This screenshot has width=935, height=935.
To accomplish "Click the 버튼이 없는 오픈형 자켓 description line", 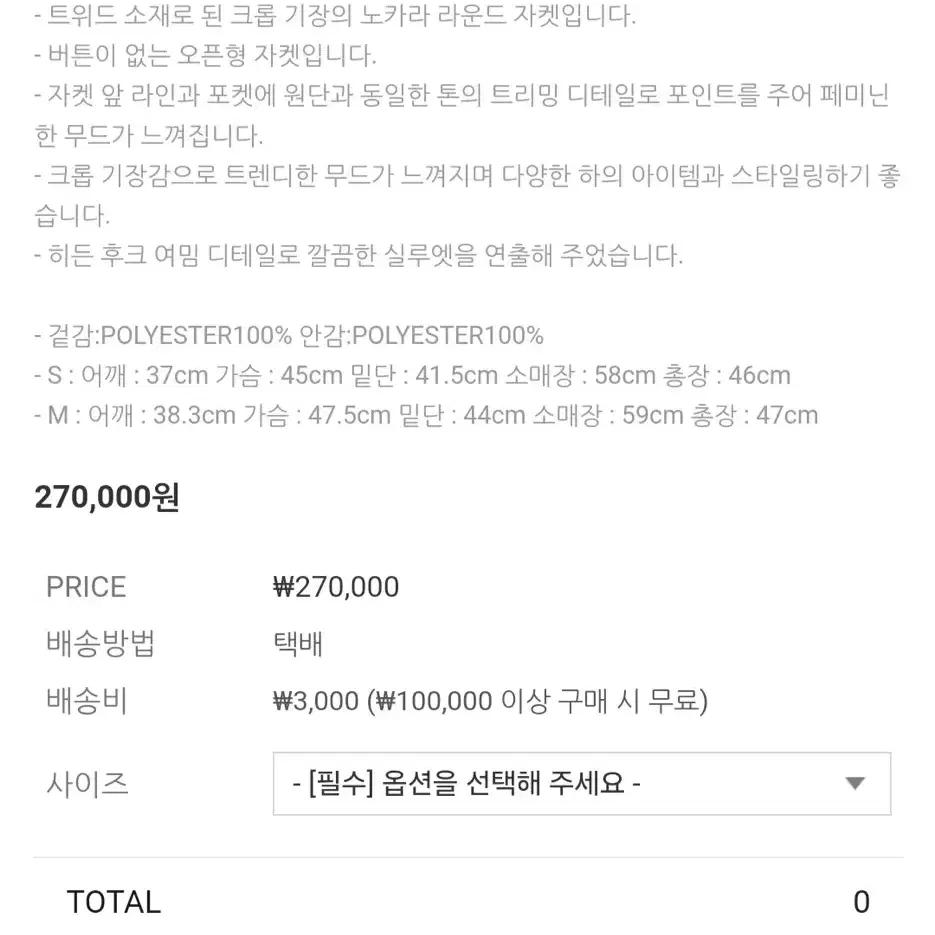I will (206, 55).
